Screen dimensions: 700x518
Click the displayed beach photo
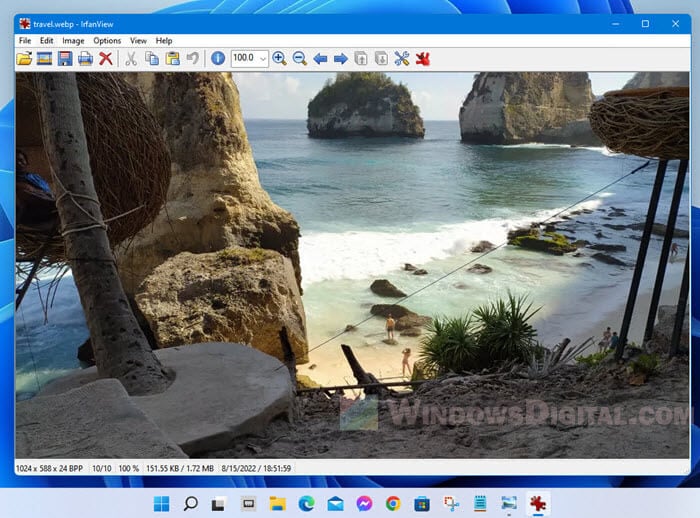click(352, 265)
